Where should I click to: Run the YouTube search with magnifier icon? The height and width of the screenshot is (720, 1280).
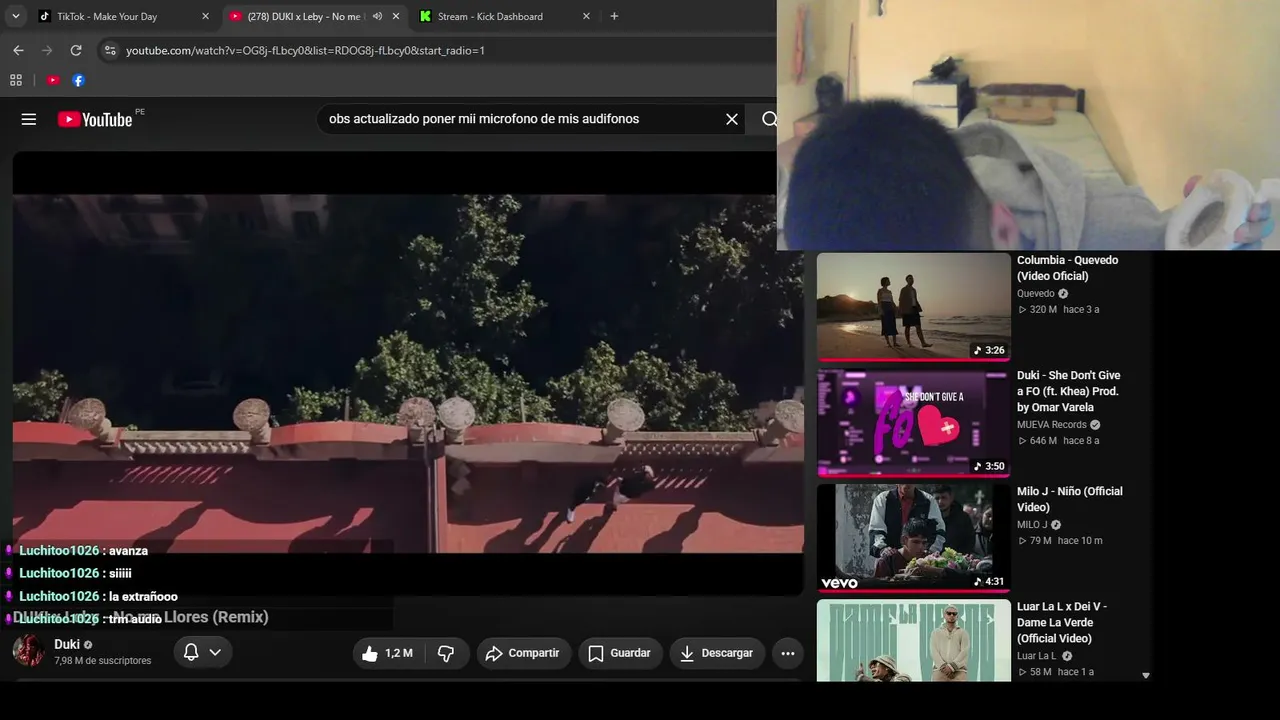[769, 119]
